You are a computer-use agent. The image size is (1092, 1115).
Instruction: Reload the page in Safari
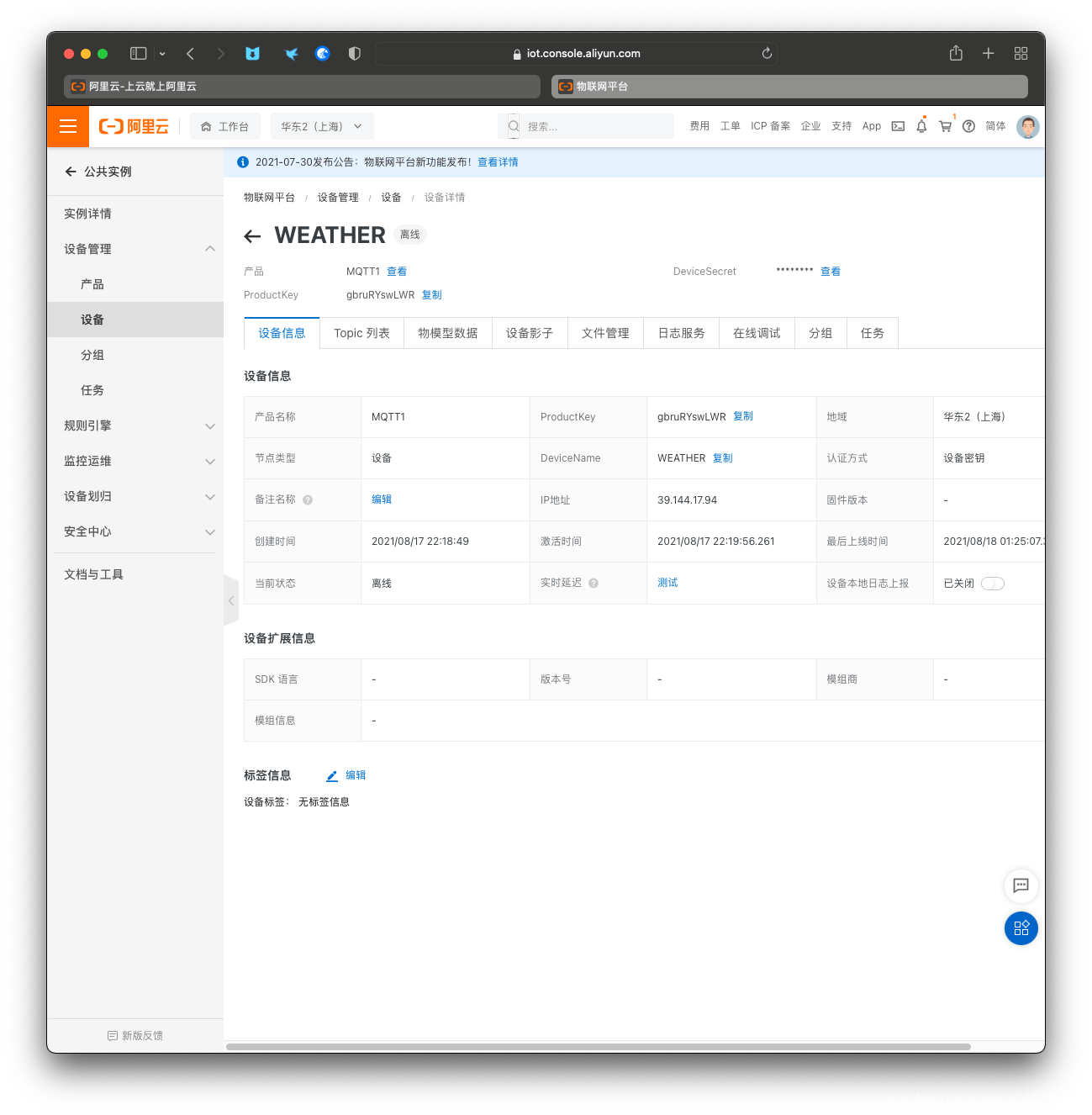pos(767,53)
